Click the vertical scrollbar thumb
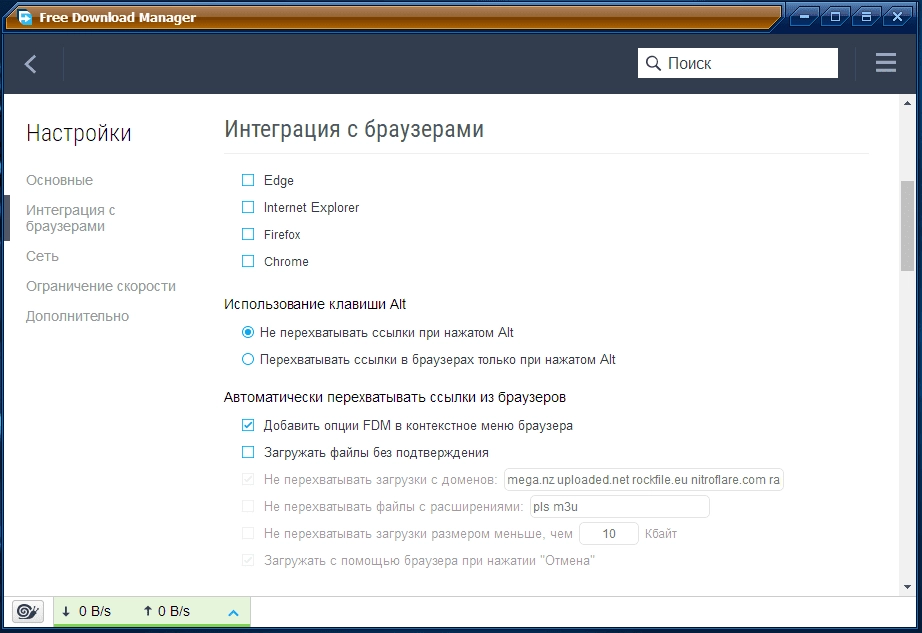This screenshot has width=922, height=633. [907, 226]
